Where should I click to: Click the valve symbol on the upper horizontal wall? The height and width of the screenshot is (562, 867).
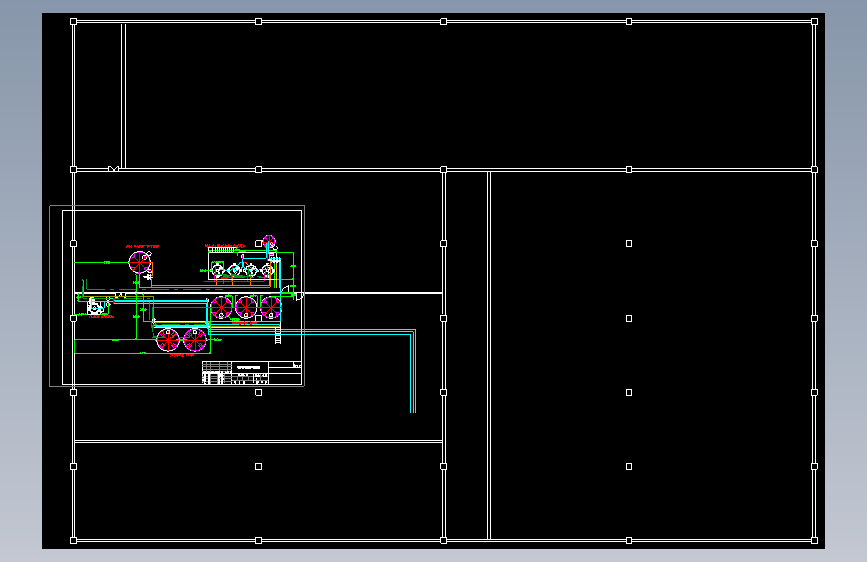click(113, 169)
